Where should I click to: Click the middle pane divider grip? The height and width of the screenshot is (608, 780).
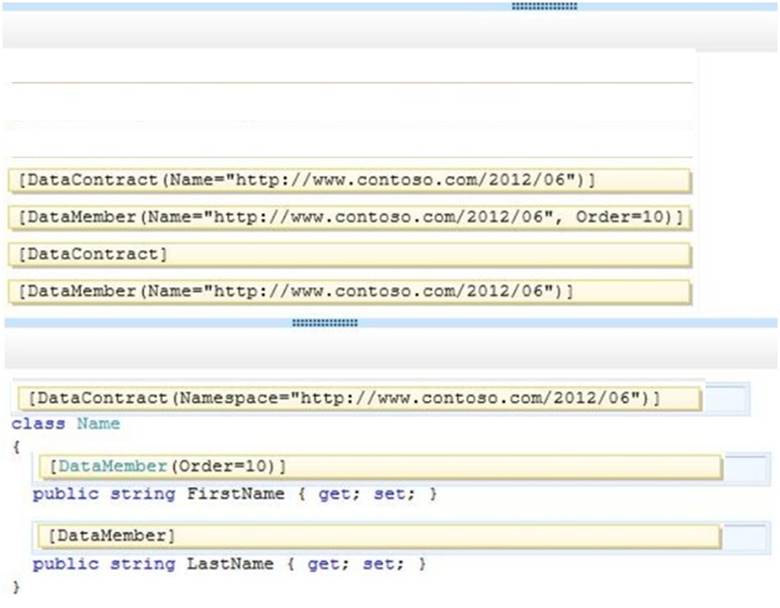(x=324, y=323)
